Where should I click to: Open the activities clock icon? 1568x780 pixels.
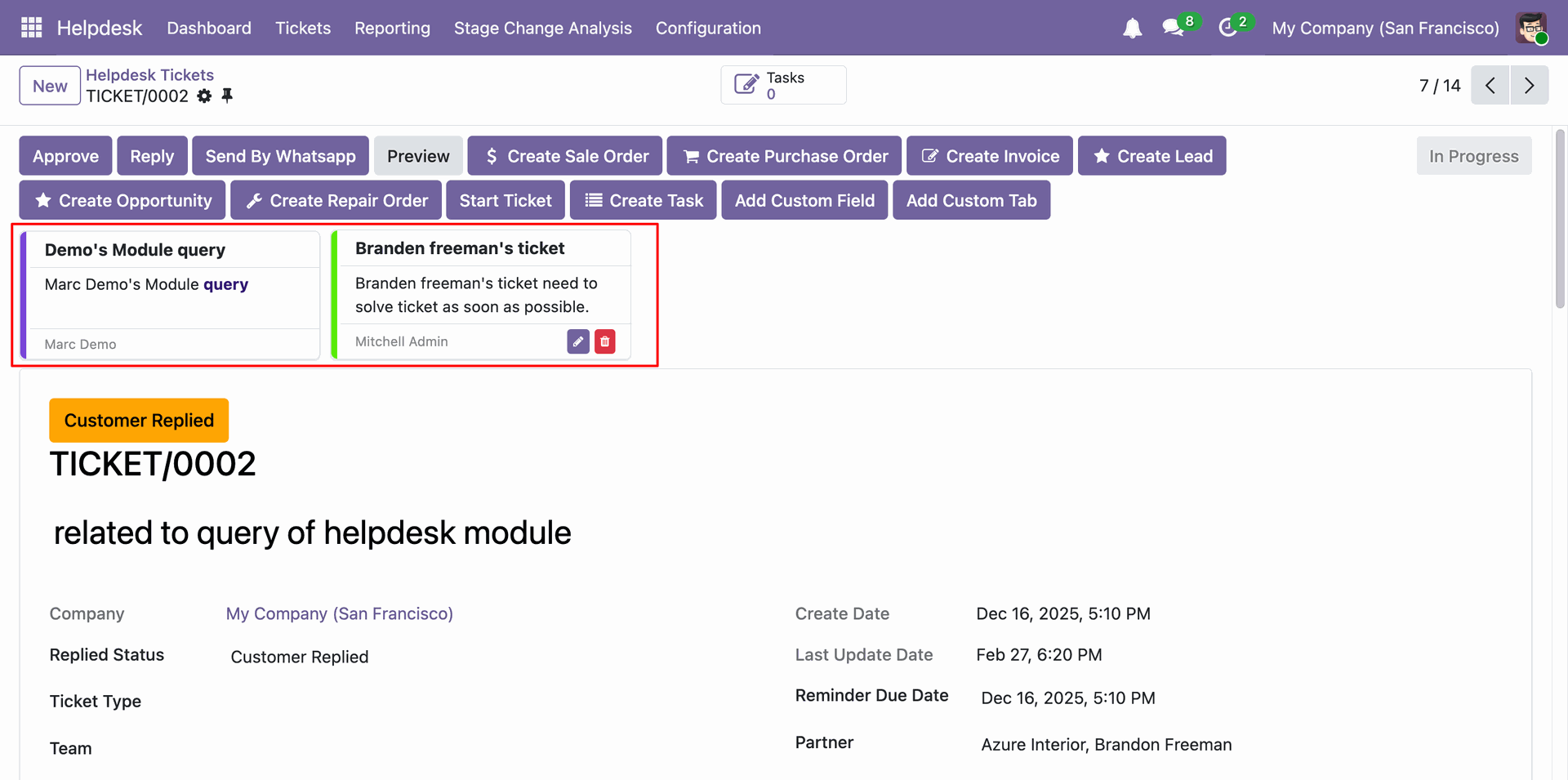(1227, 28)
